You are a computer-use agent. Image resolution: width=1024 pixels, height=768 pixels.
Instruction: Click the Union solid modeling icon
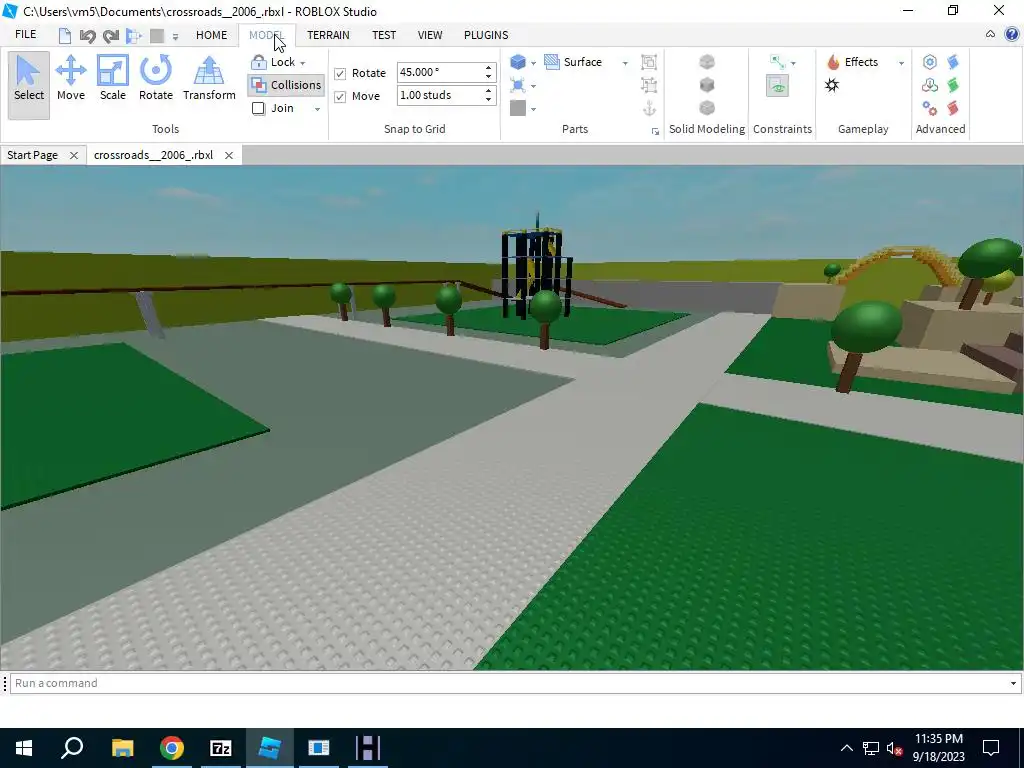pos(707,61)
